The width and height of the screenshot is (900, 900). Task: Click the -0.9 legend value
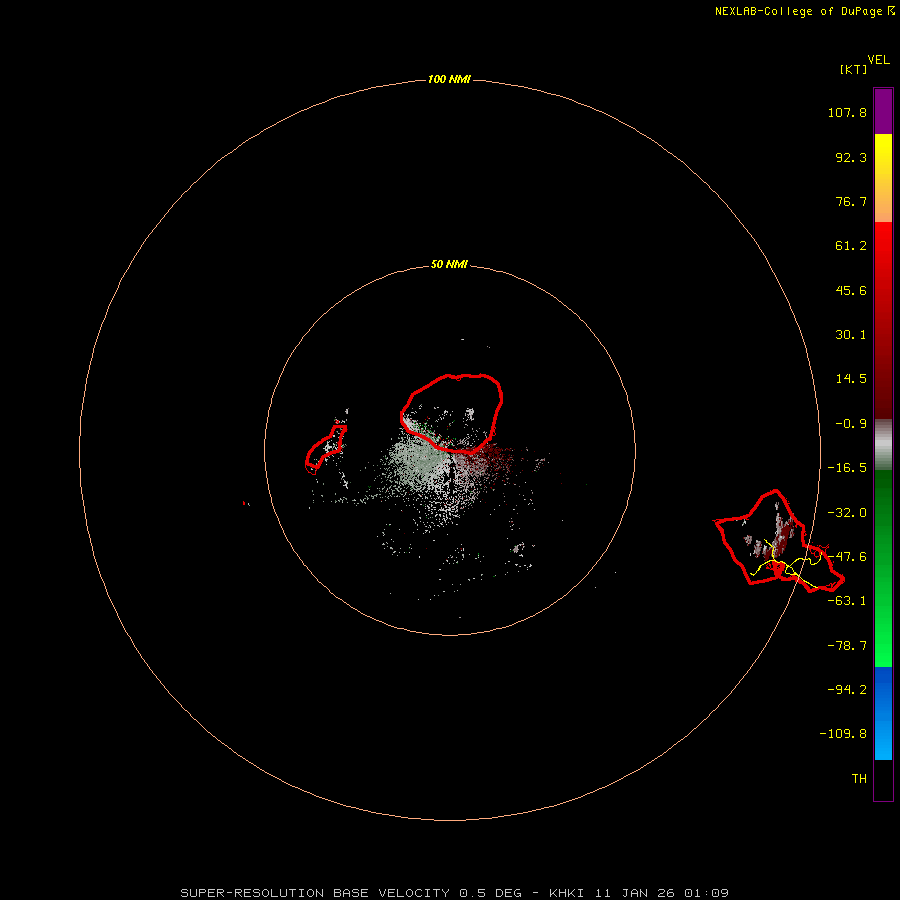pyautogui.click(x=851, y=424)
